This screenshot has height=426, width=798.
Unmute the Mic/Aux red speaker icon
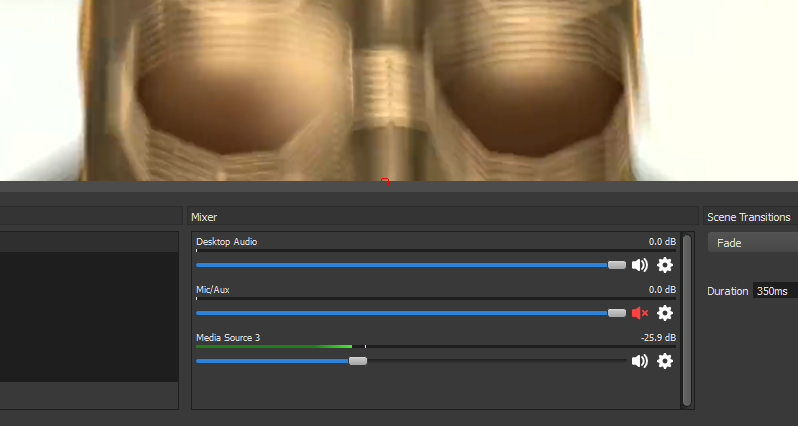(x=640, y=313)
